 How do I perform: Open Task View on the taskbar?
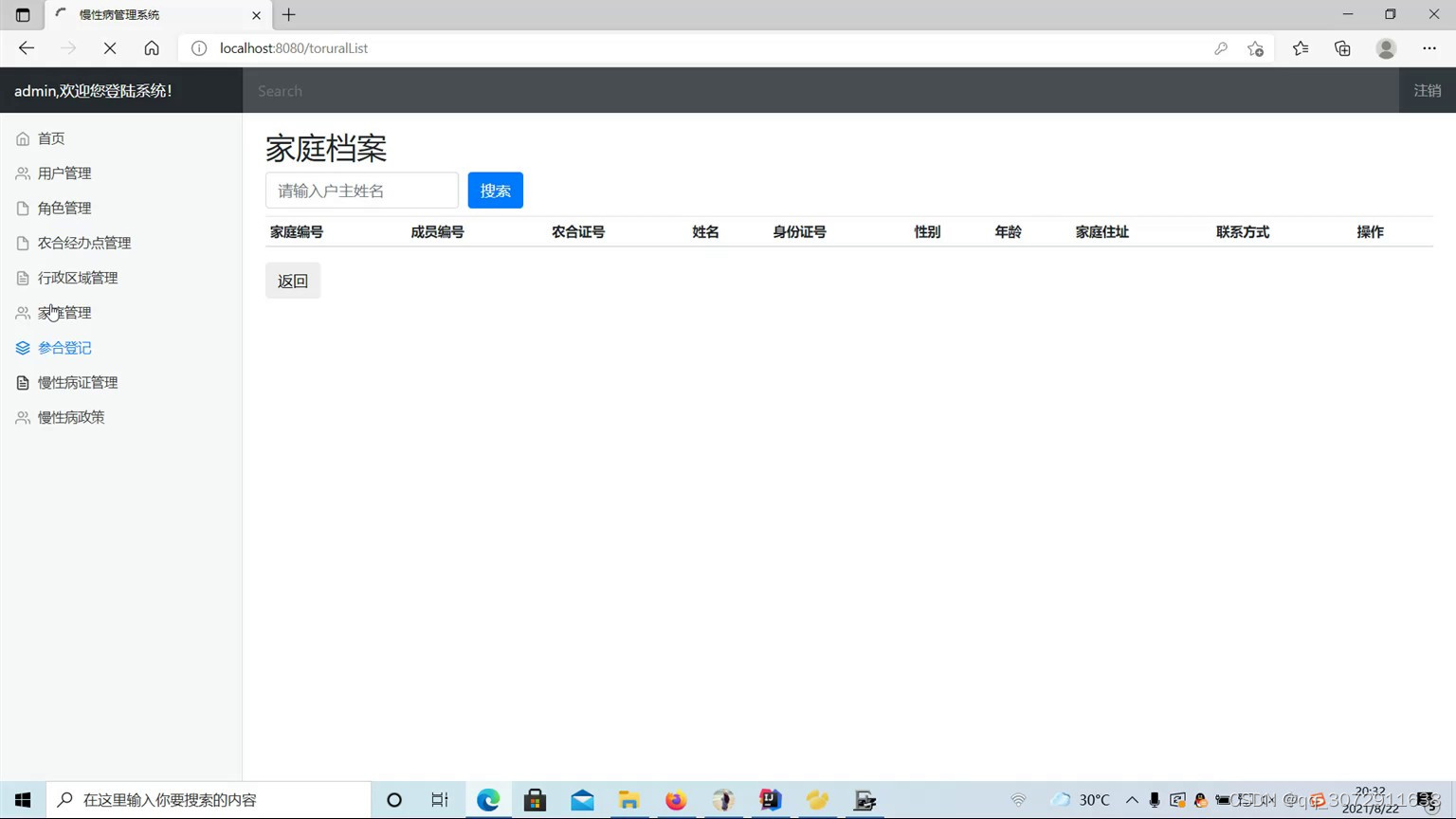(x=440, y=800)
